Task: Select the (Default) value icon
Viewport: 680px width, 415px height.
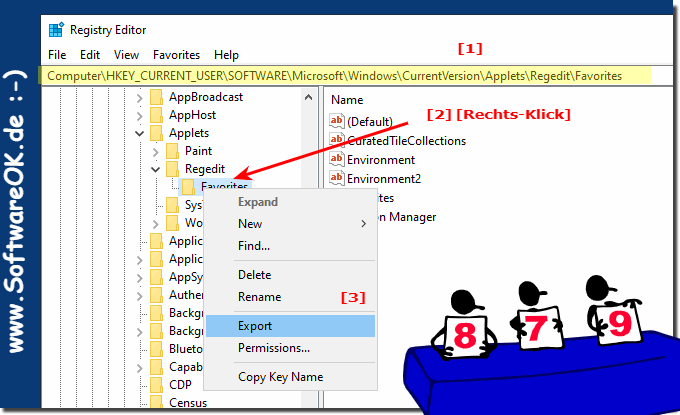Action: tap(337, 121)
